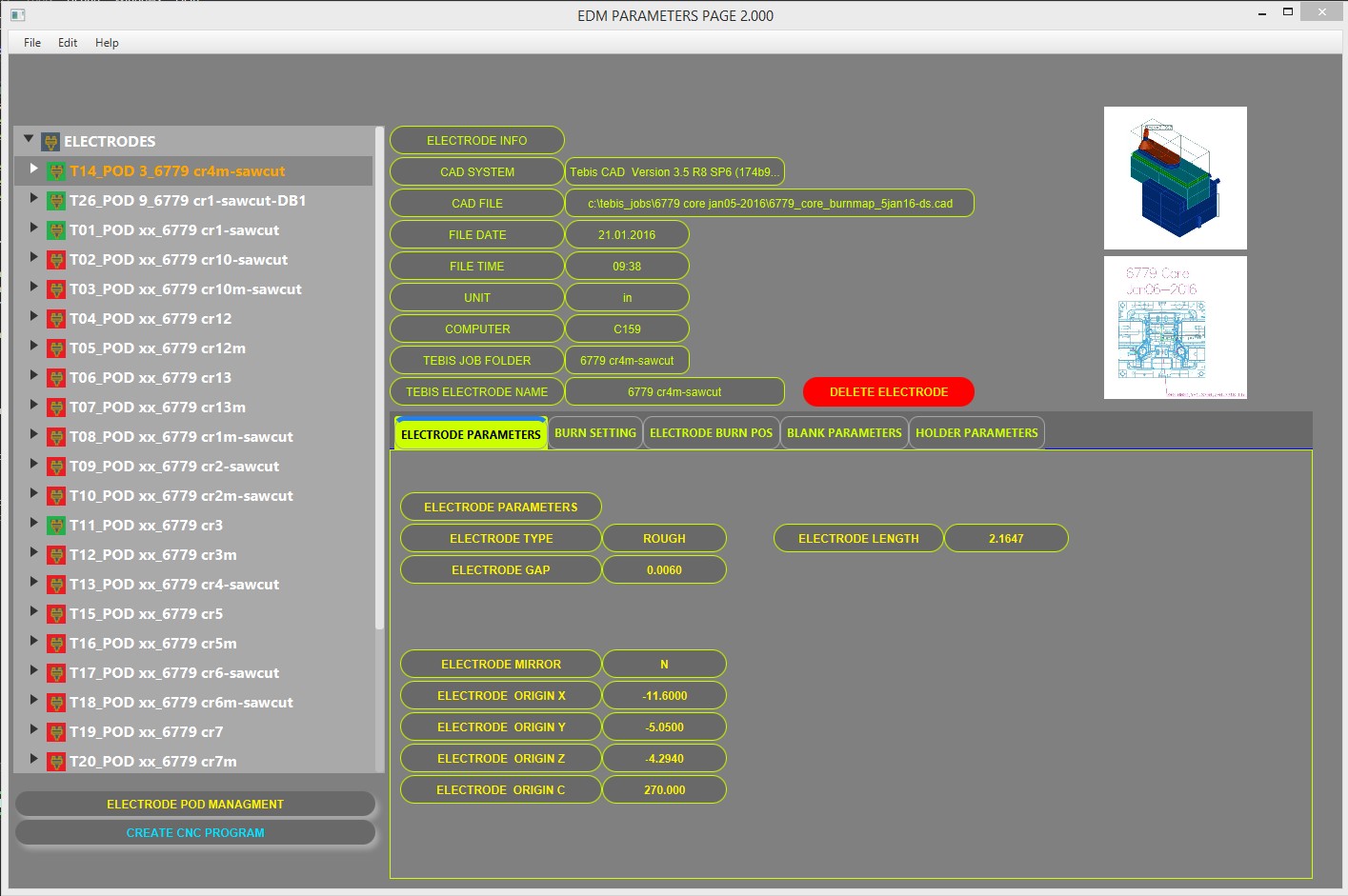
Task: Click the COMPUTER value C159
Action: coord(627,329)
